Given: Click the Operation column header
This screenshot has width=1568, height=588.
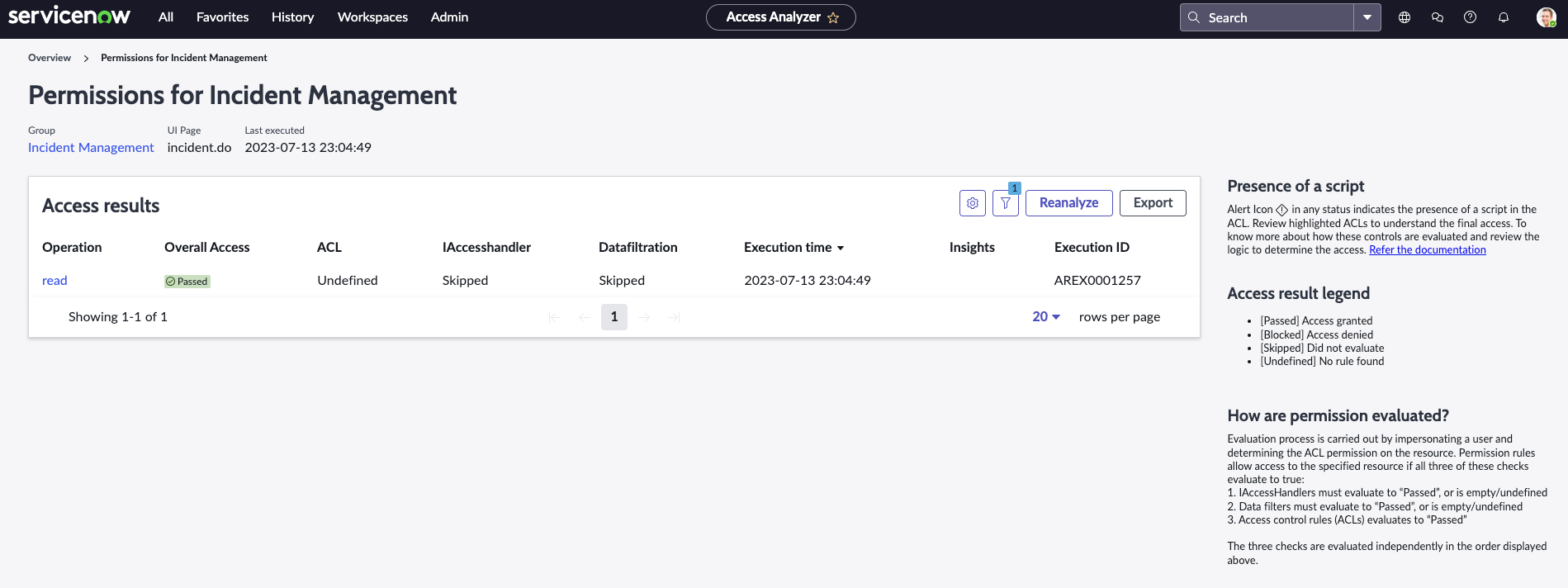Looking at the screenshot, I should pos(72,247).
